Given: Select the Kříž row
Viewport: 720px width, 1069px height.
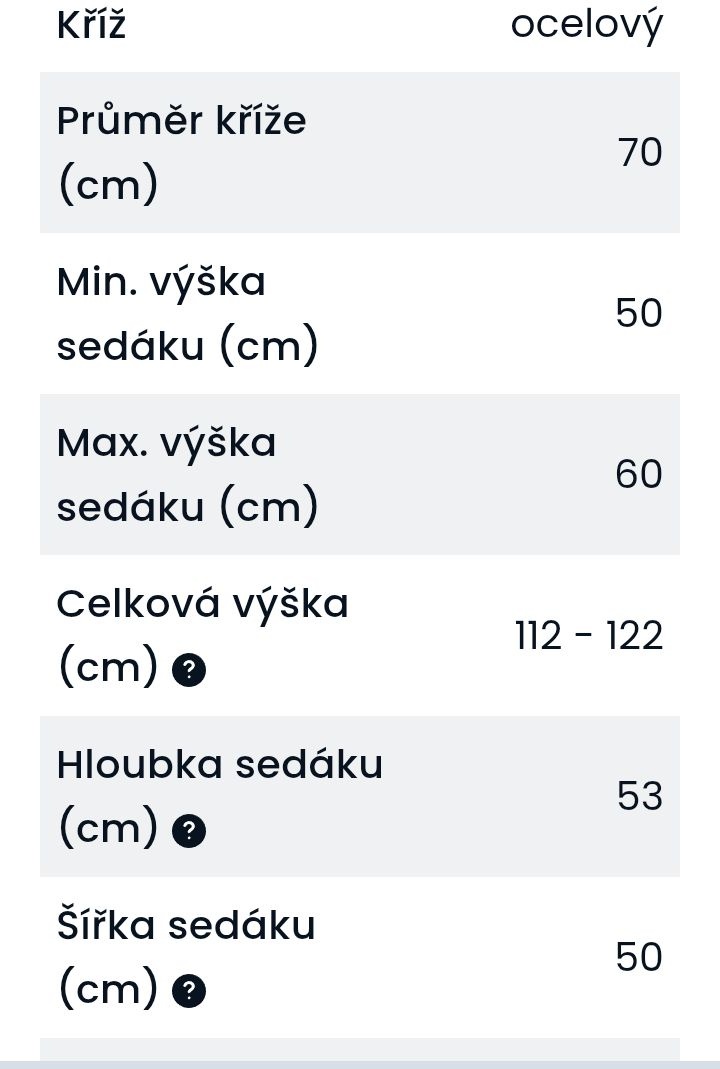Looking at the screenshot, I should pos(91,24).
